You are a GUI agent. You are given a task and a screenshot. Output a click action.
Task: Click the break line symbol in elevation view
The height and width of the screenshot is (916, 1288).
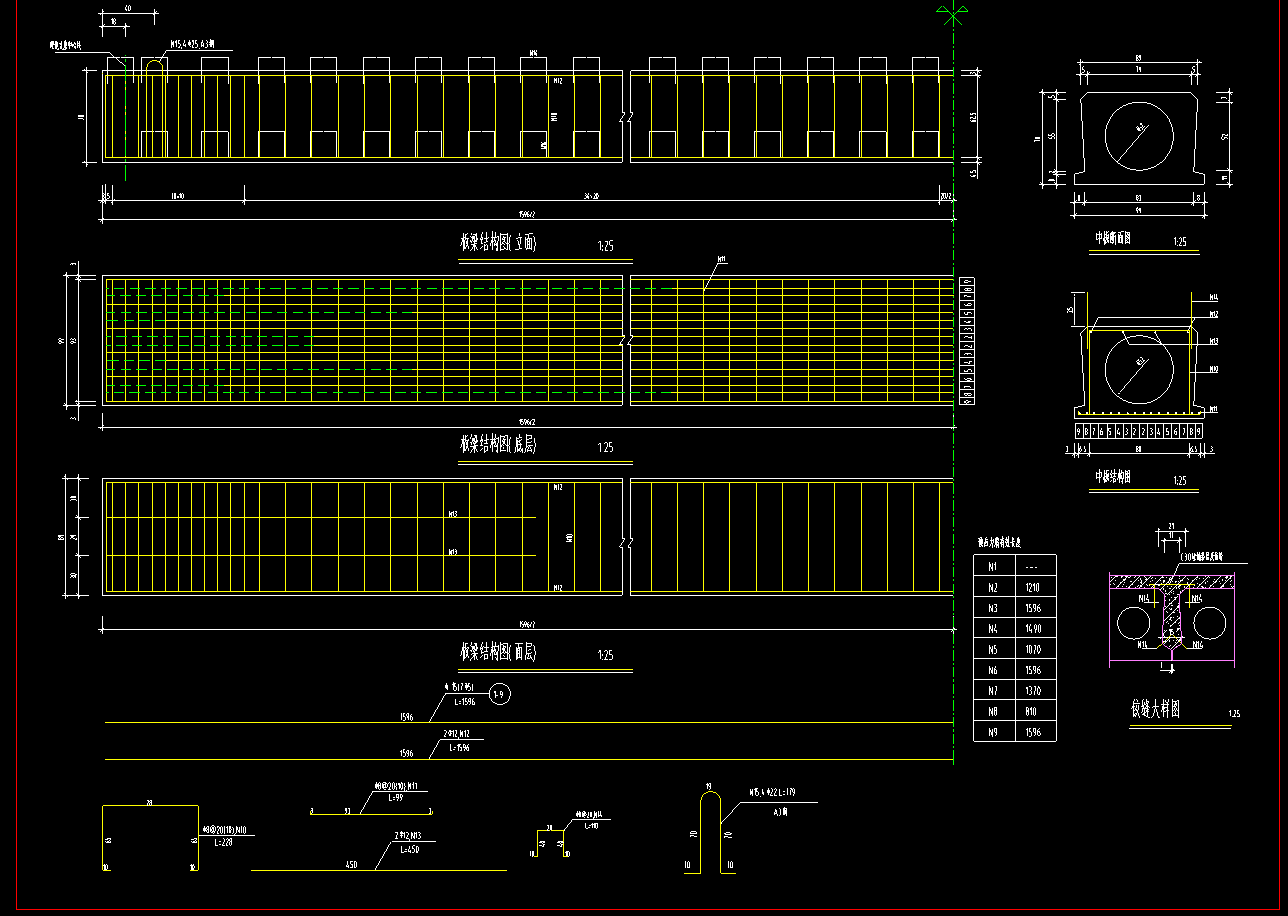(626, 117)
